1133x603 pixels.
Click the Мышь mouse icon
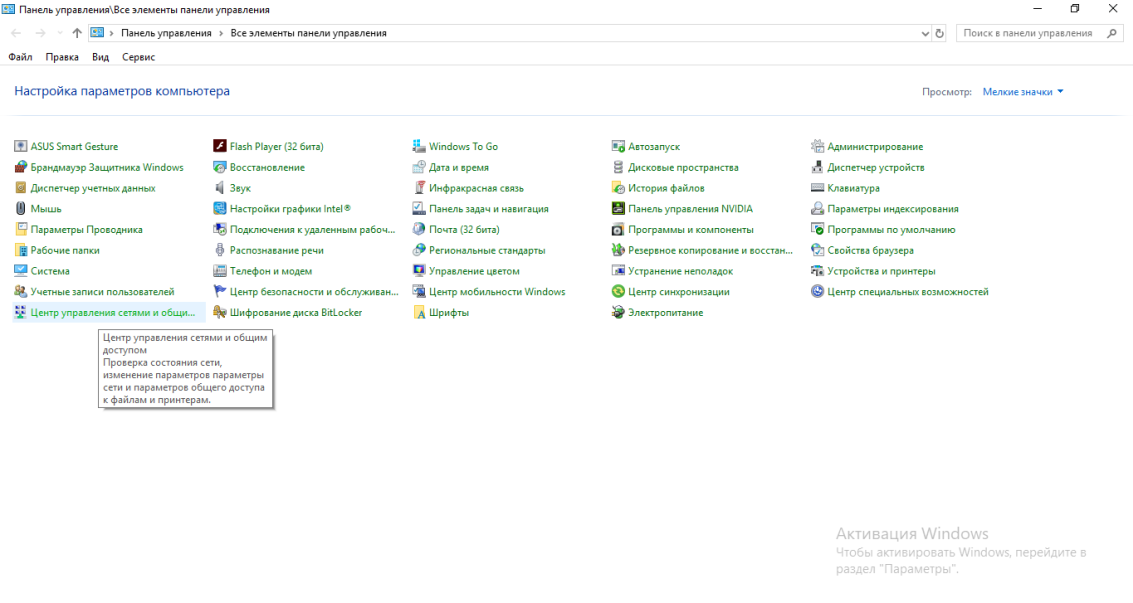pos(20,209)
